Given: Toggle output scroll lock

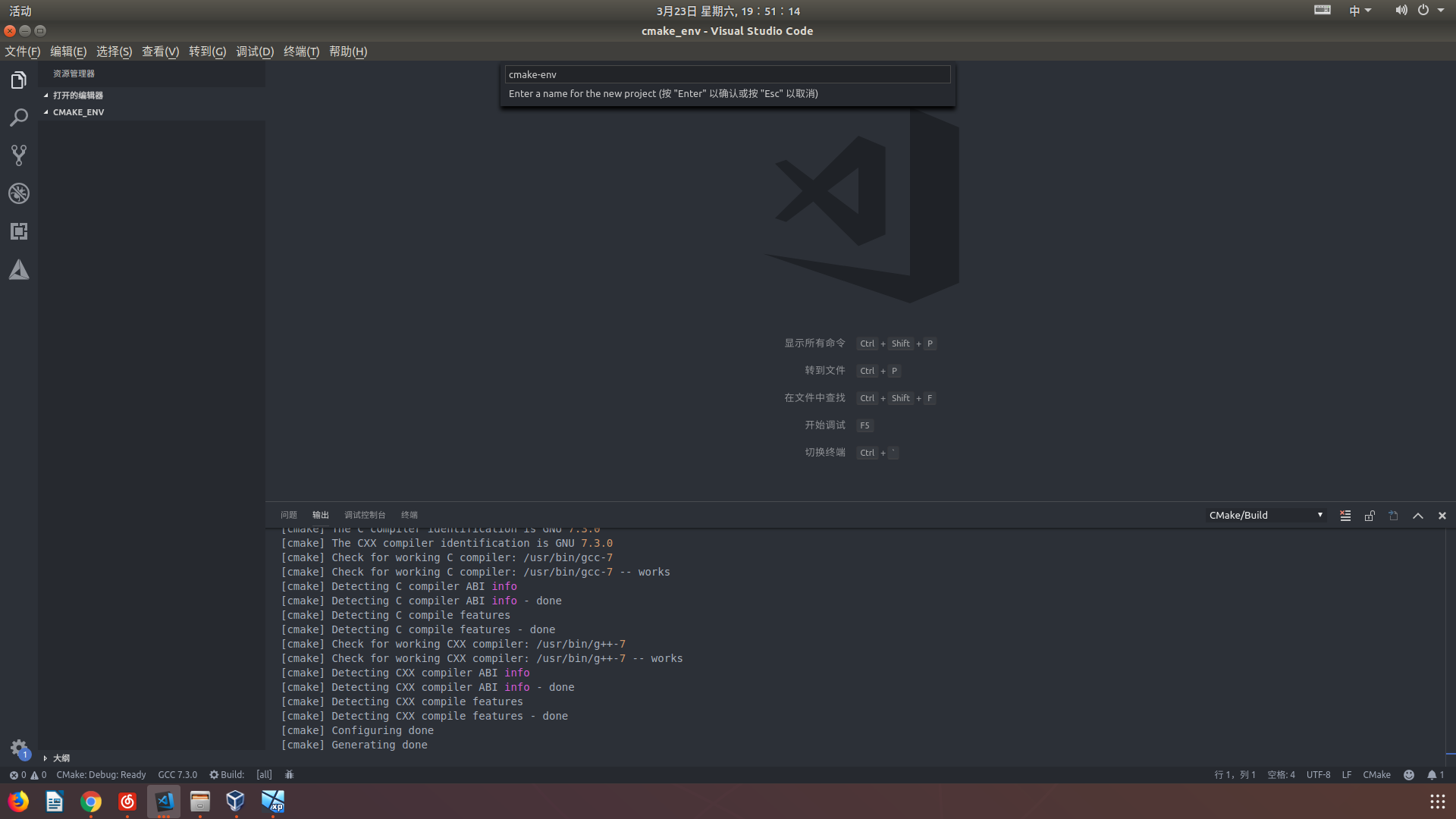Looking at the screenshot, I should tap(1370, 516).
